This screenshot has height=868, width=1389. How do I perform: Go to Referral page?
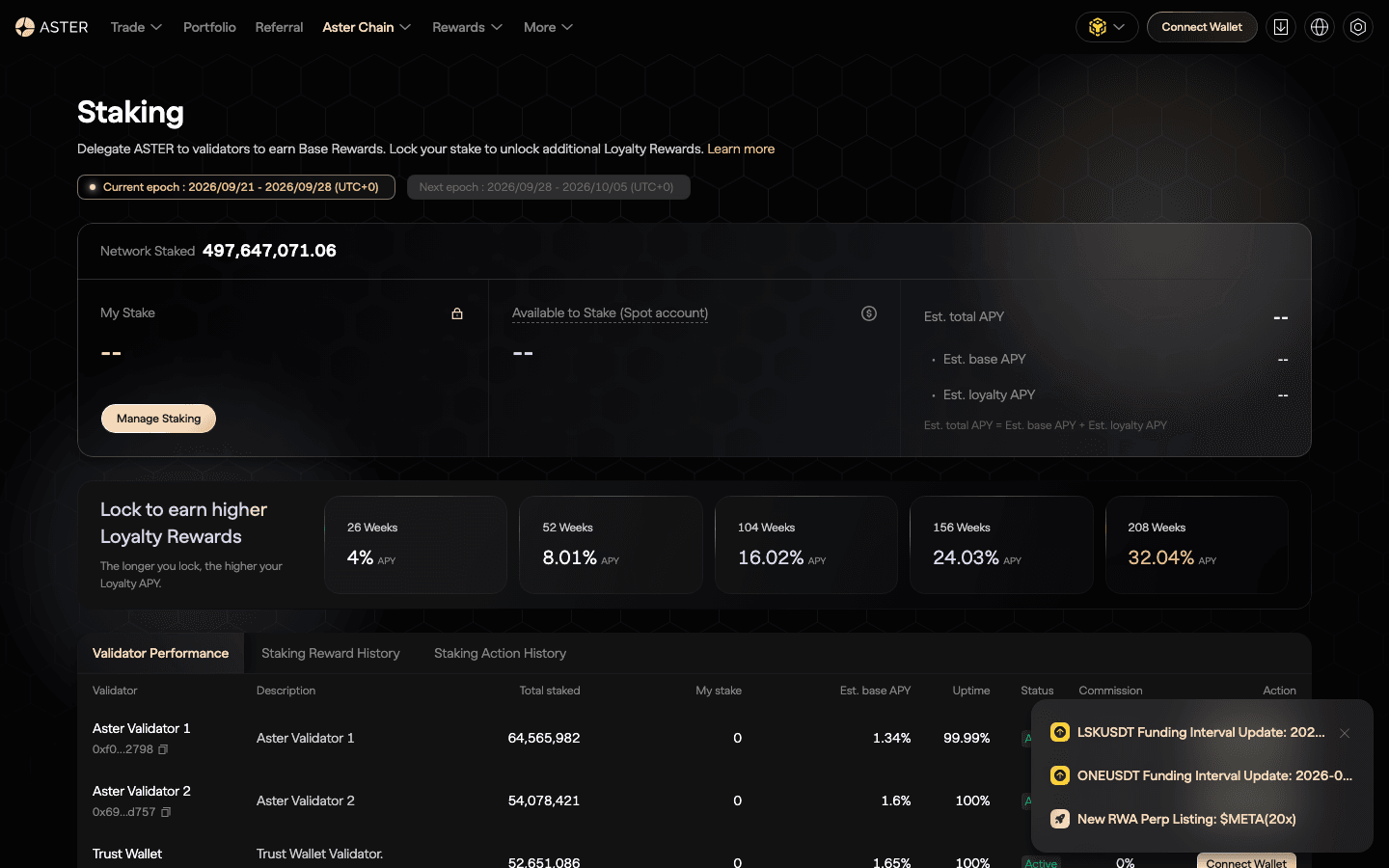[279, 27]
